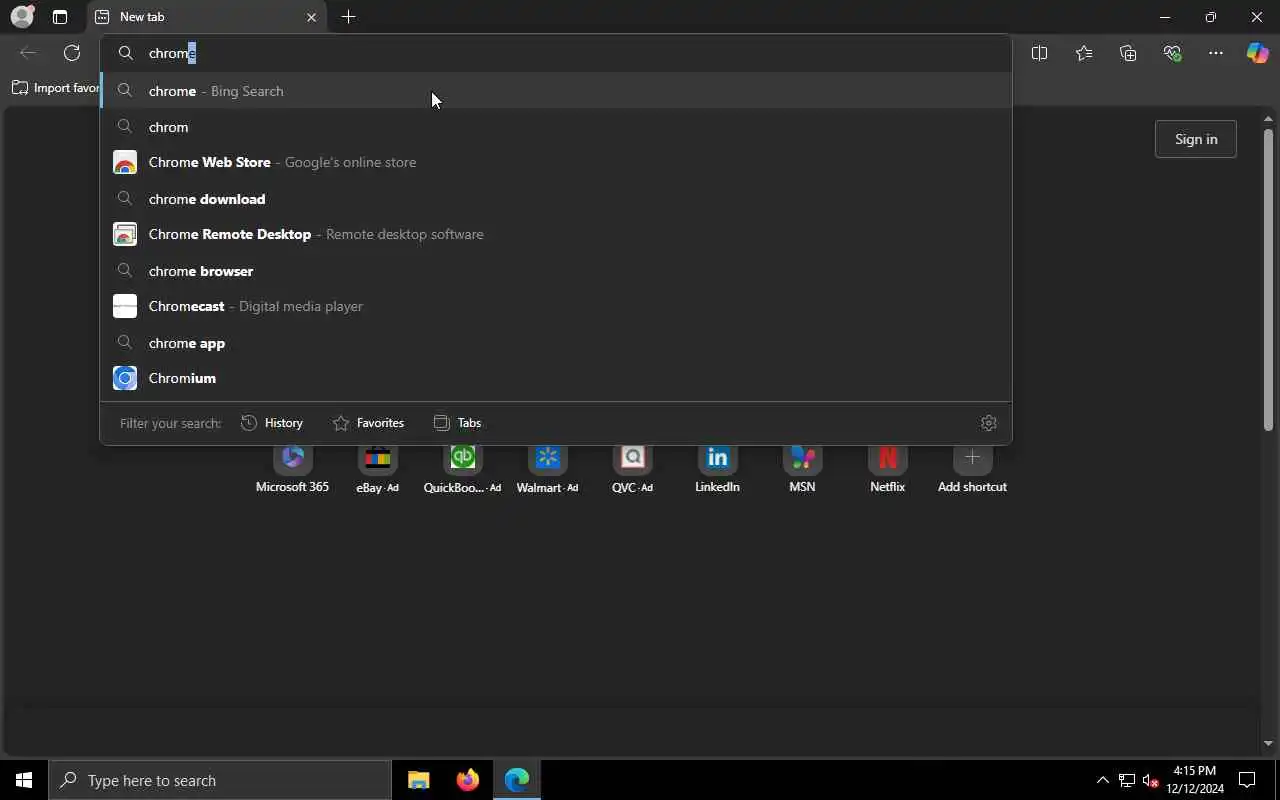Click the Sign in button
Viewport: 1280px width, 800px height.
coord(1196,139)
